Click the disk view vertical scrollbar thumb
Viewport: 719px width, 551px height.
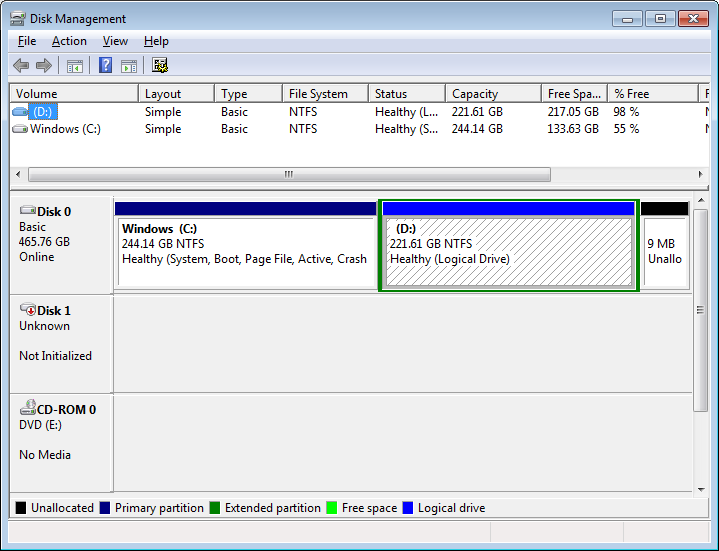[700, 310]
